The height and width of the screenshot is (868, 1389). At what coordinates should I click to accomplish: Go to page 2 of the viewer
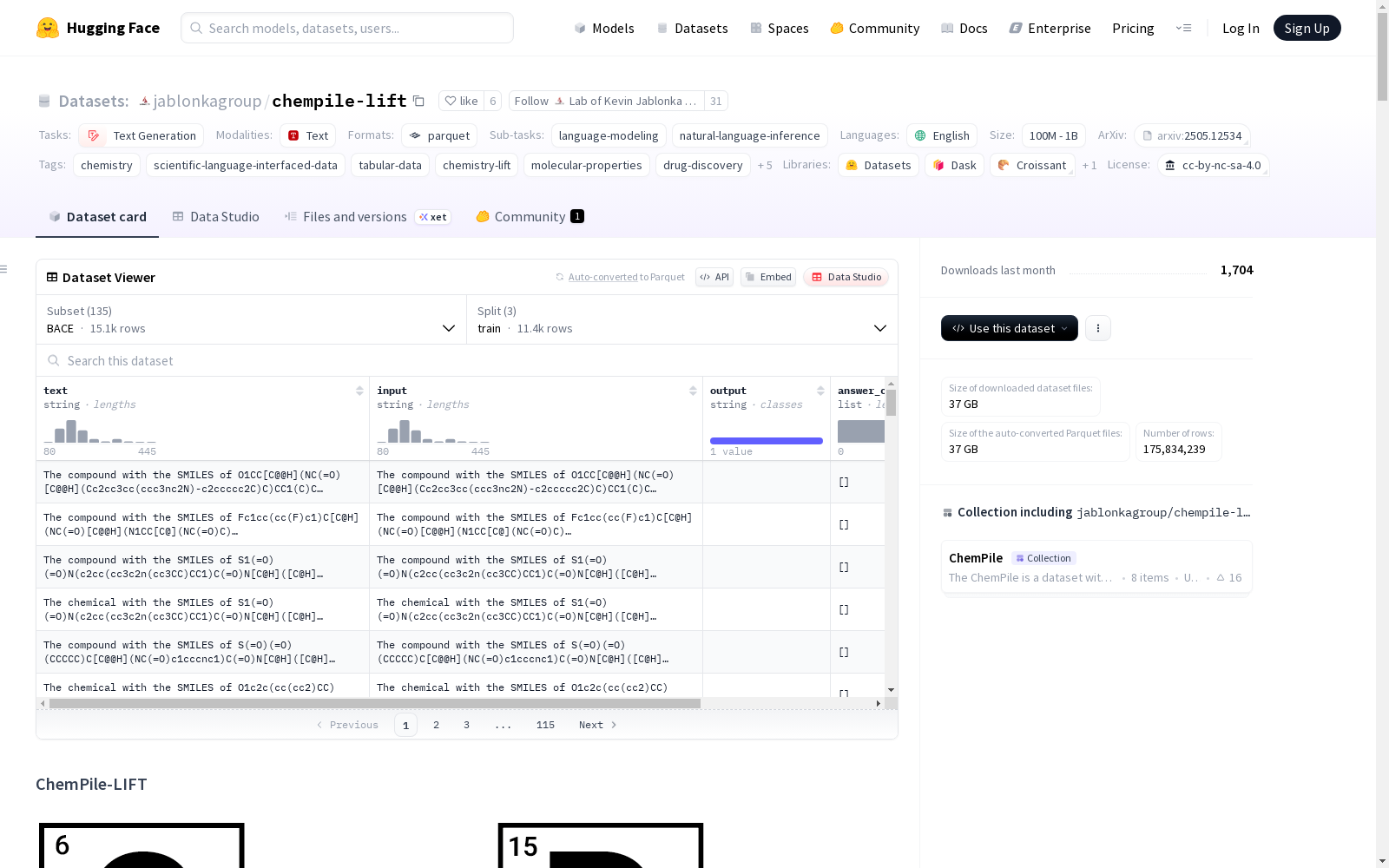(x=436, y=725)
